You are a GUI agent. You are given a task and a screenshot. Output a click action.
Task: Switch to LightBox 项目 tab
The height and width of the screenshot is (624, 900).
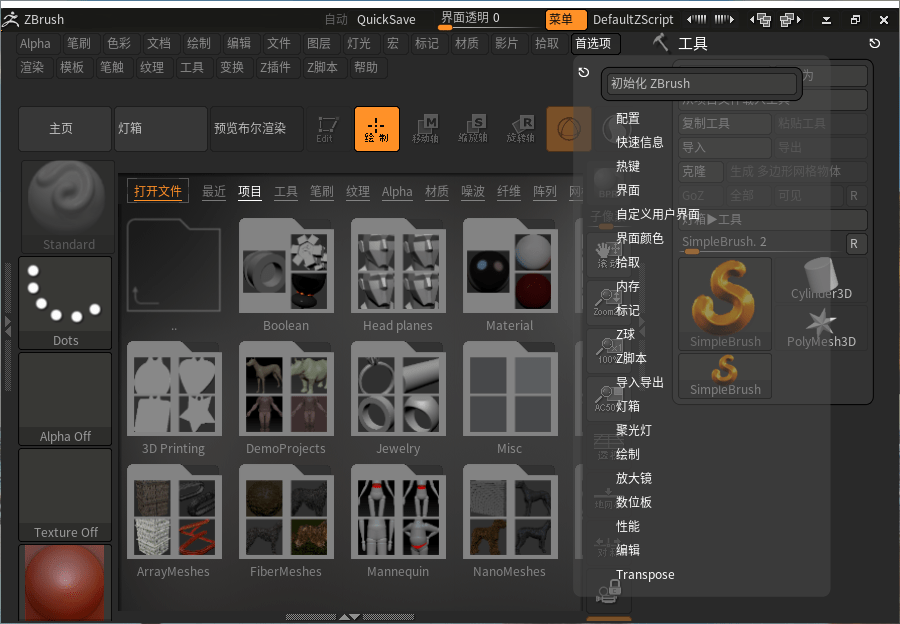[x=250, y=192]
